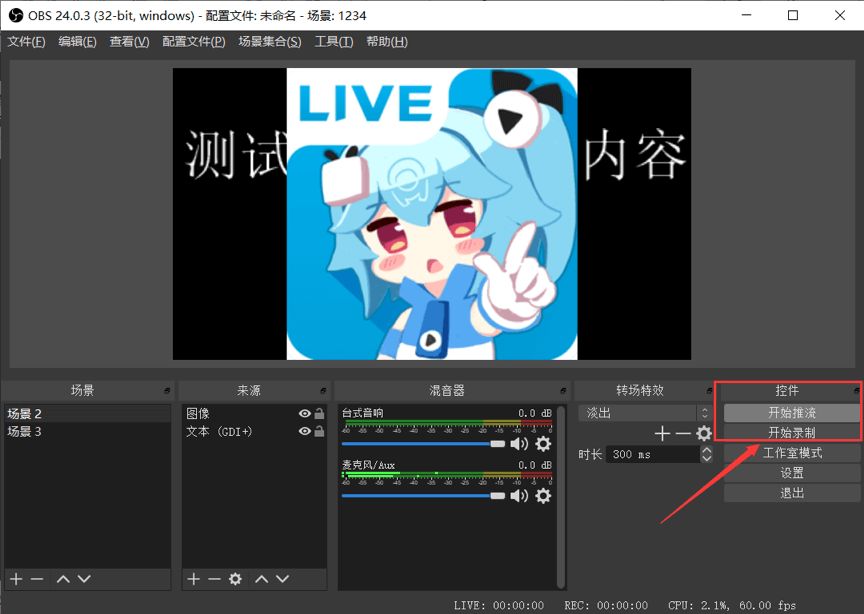Open 设置 settings button
Viewport: 864px width, 614px height.
point(792,473)
